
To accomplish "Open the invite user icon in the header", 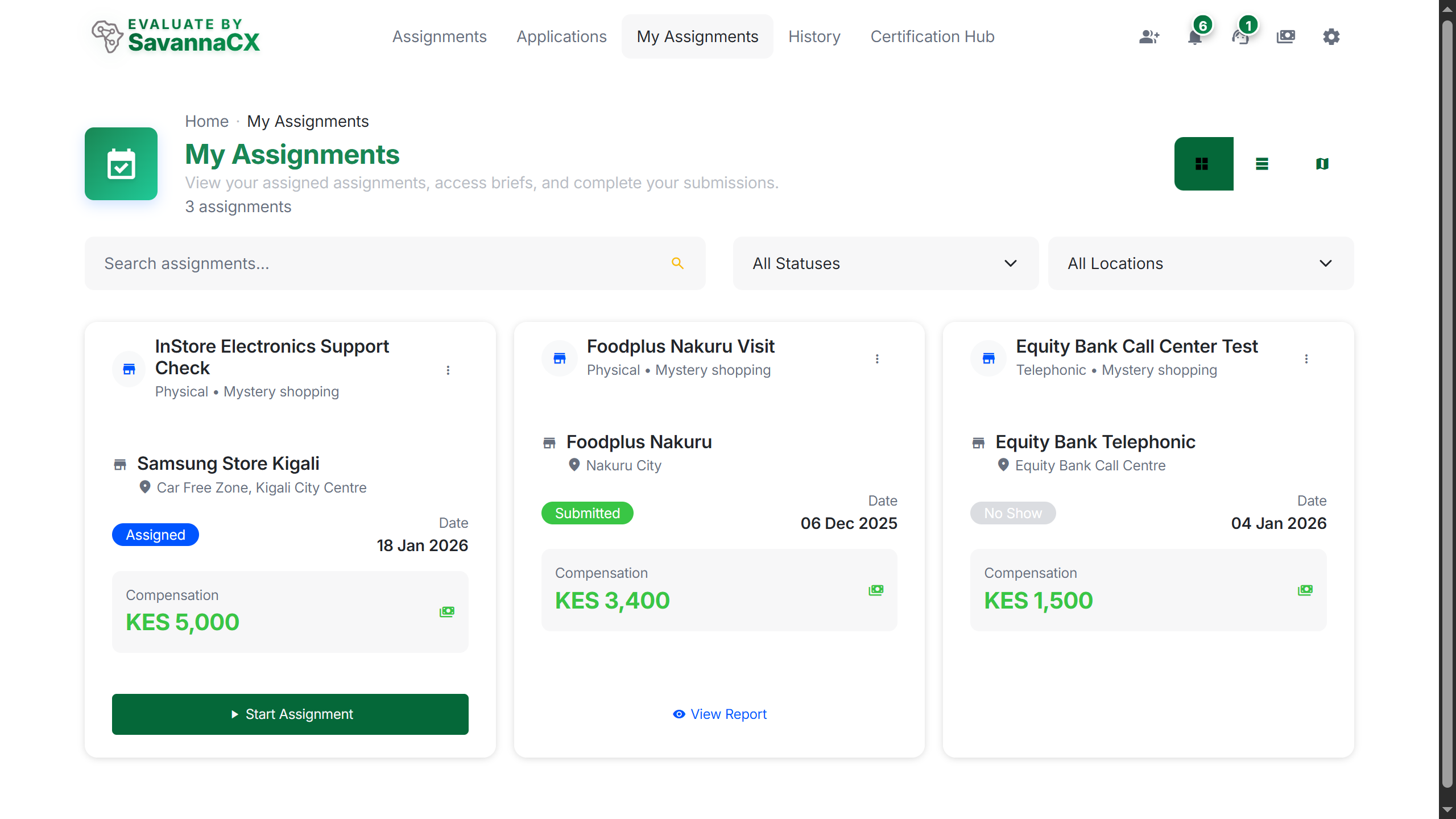I will coord(1149,36).
